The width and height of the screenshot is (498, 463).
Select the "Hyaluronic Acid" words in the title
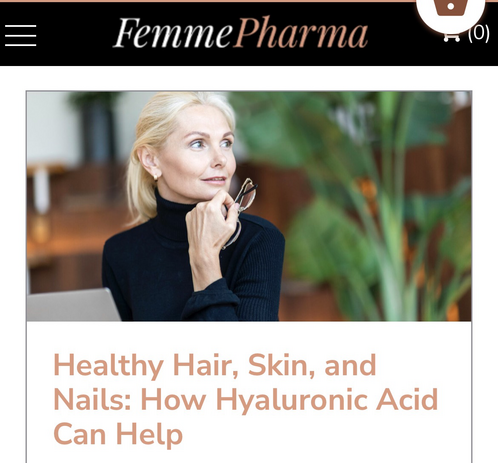pos(327,399)
